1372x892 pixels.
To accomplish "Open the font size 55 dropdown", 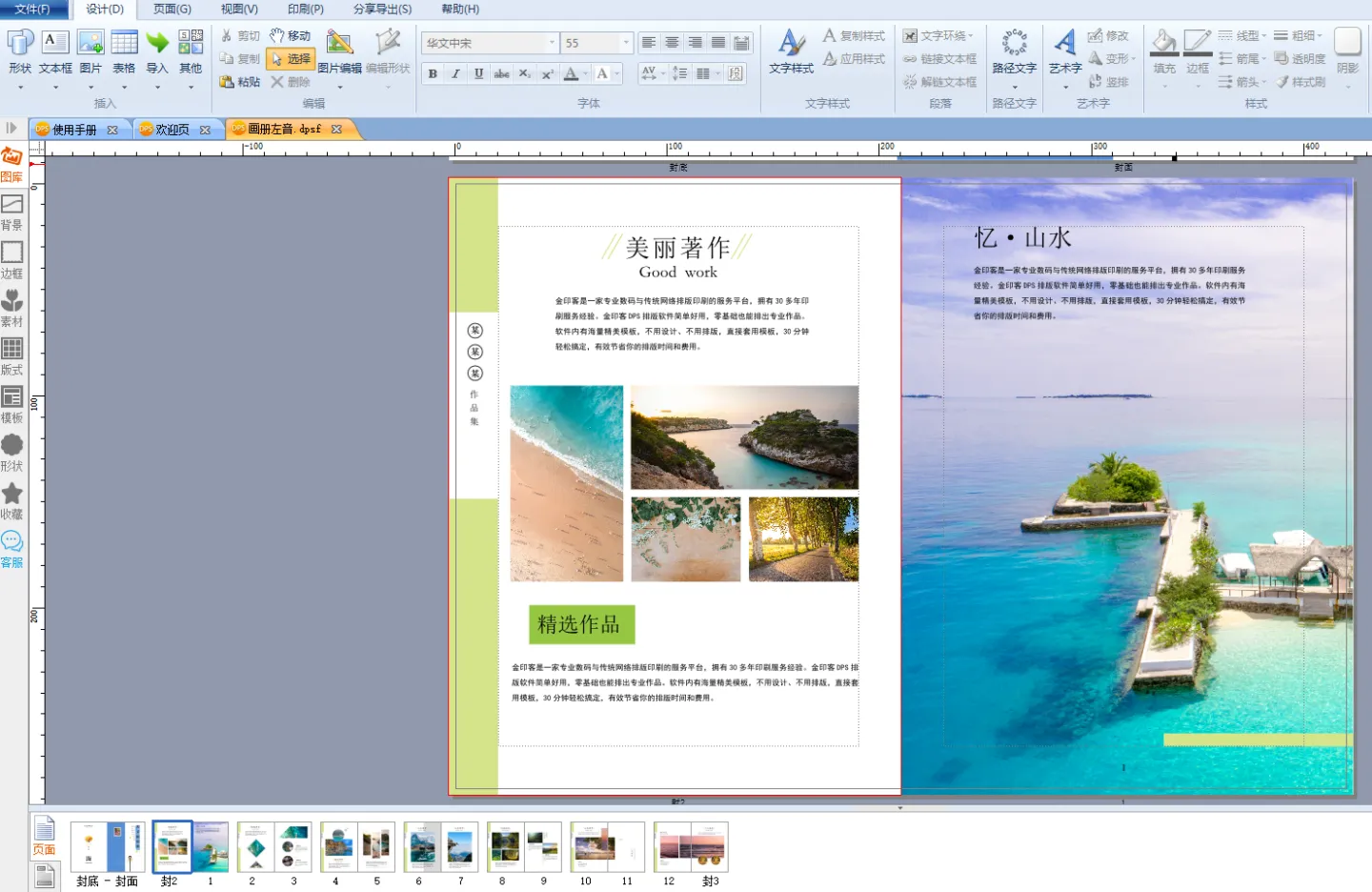I will point(625,43).
